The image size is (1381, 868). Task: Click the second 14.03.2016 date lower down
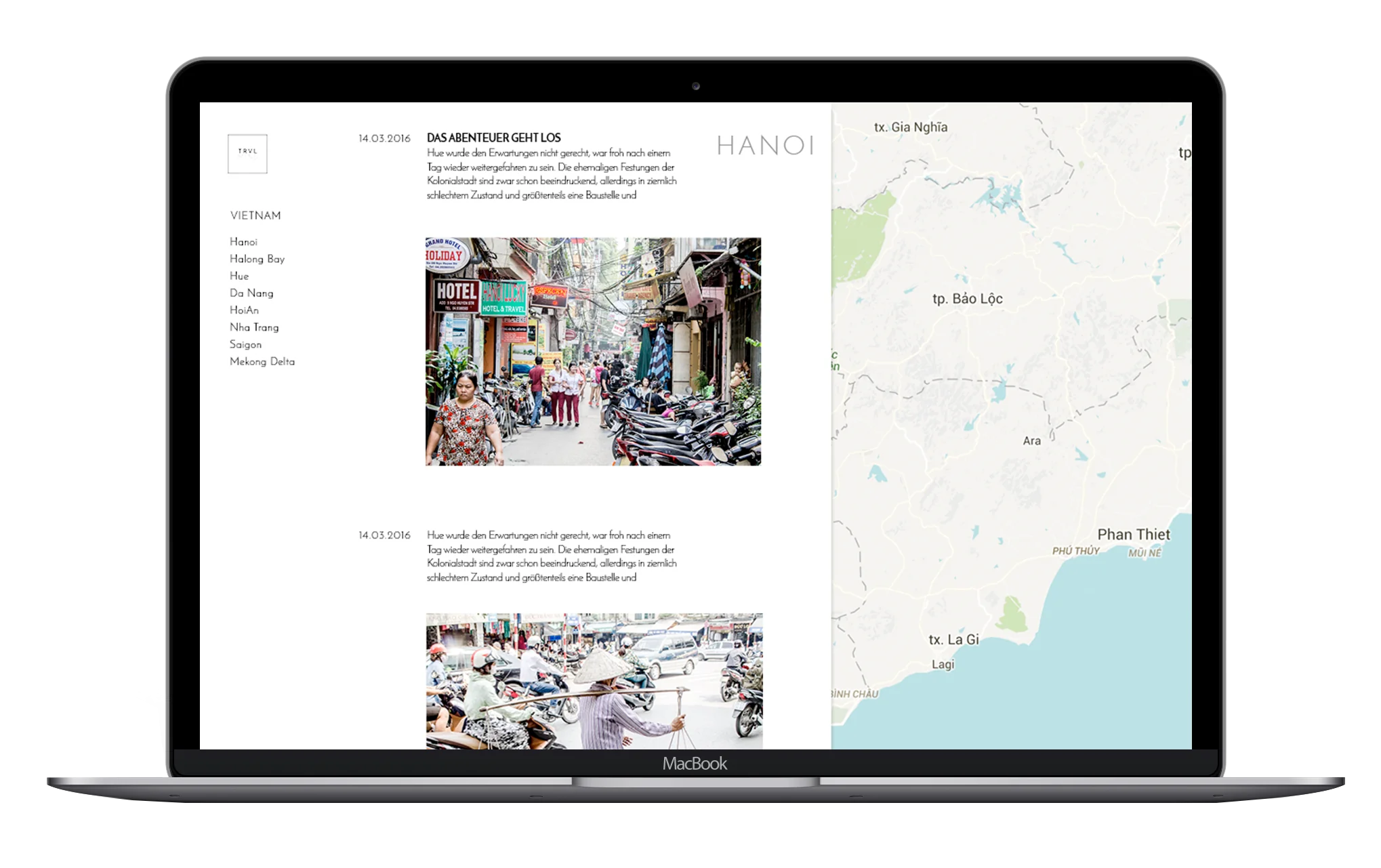click(384, 535)
